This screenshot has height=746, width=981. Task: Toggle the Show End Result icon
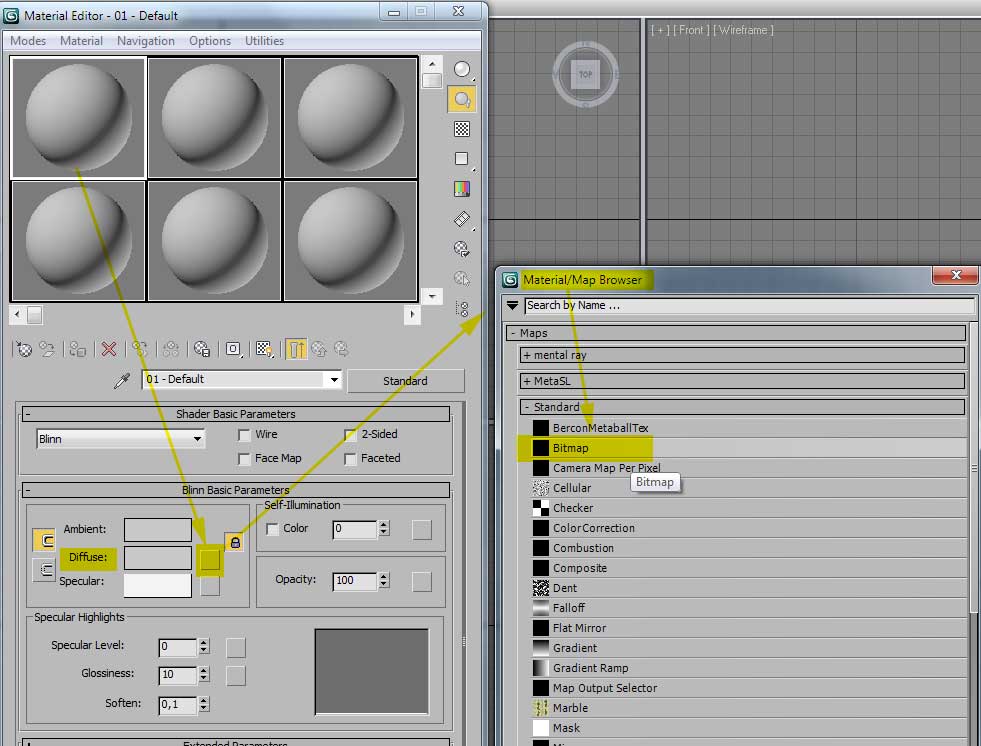[297, 349]
